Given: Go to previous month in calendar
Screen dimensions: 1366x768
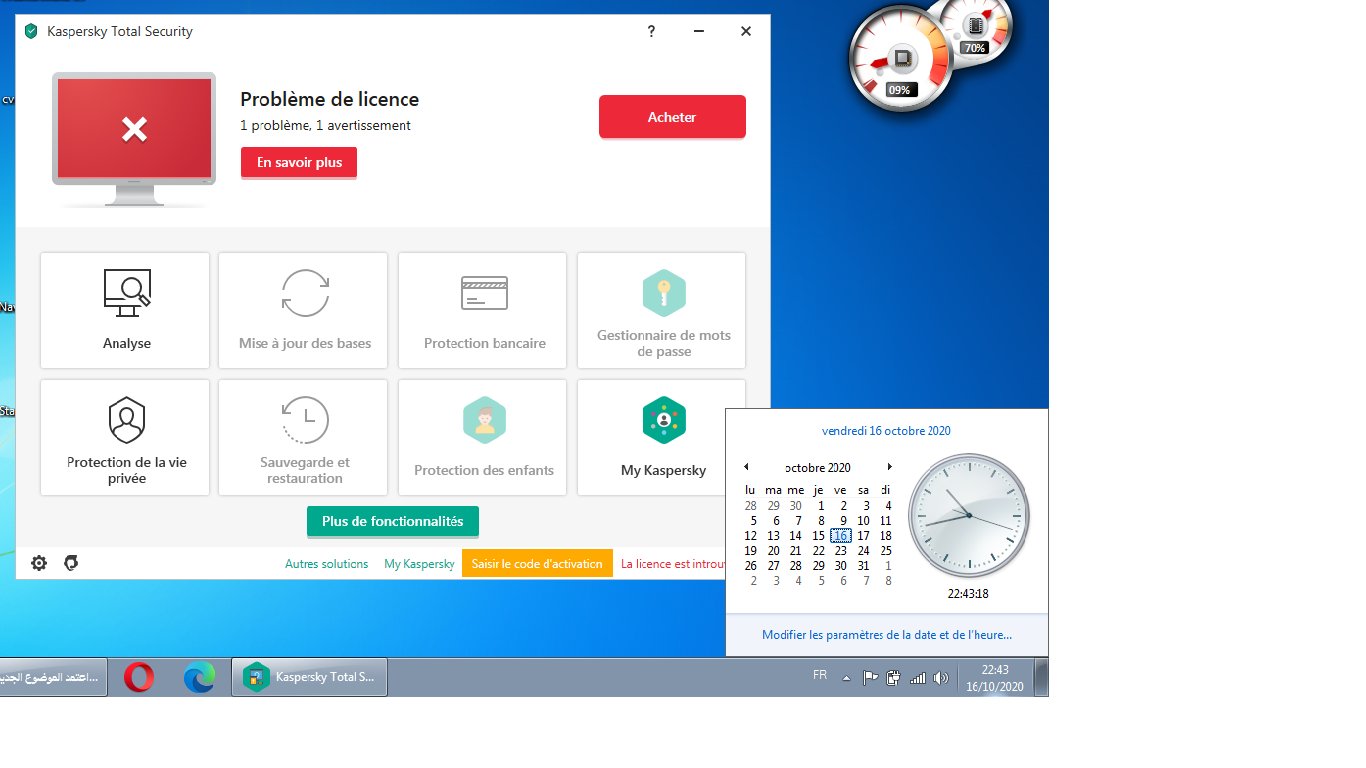Looking at the screenshot, I should click(x=746, y=467).
